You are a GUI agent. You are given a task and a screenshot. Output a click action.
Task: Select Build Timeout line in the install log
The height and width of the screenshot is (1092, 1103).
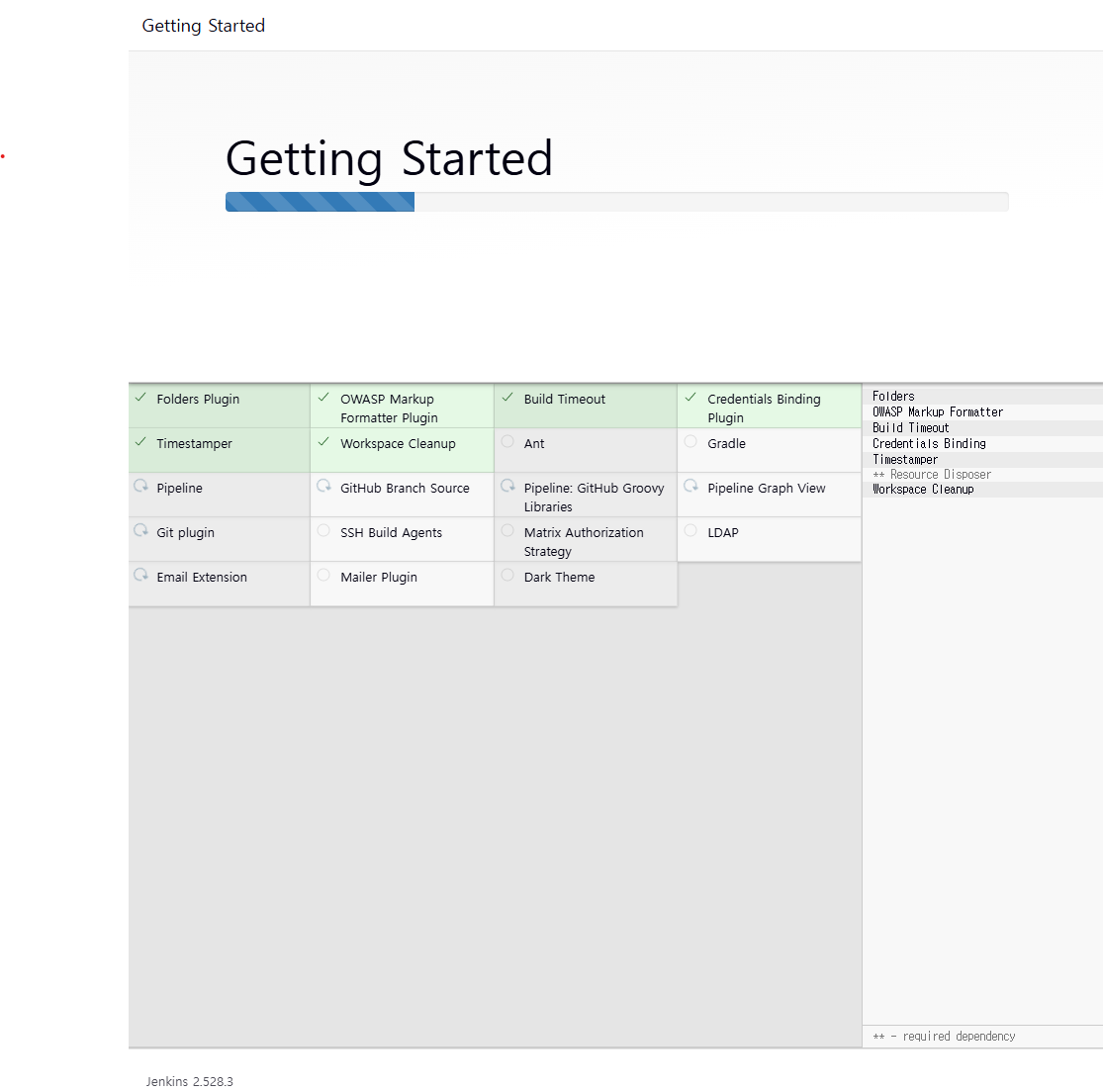coord(910,427)
